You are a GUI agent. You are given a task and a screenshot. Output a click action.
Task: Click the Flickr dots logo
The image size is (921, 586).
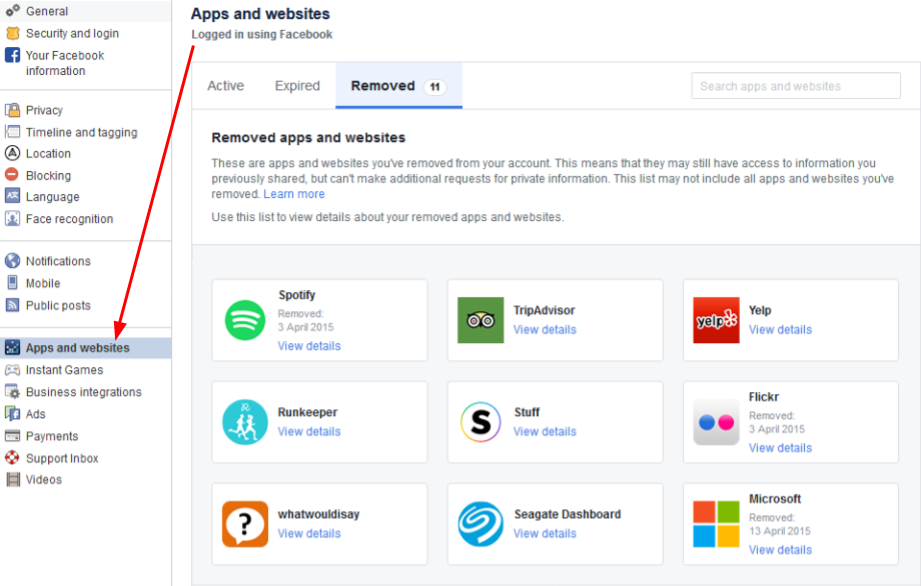pos(716,422)
